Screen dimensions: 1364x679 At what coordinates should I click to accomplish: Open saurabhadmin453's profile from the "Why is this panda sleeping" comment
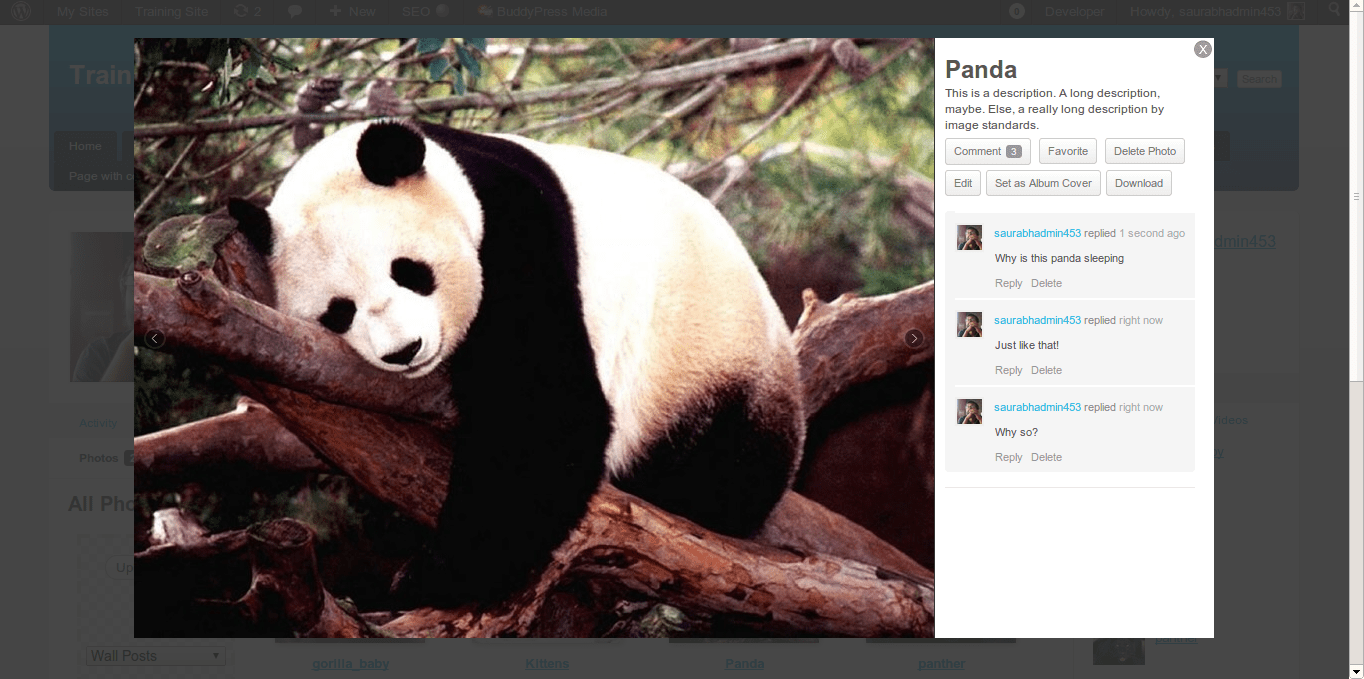point(1037,233)
